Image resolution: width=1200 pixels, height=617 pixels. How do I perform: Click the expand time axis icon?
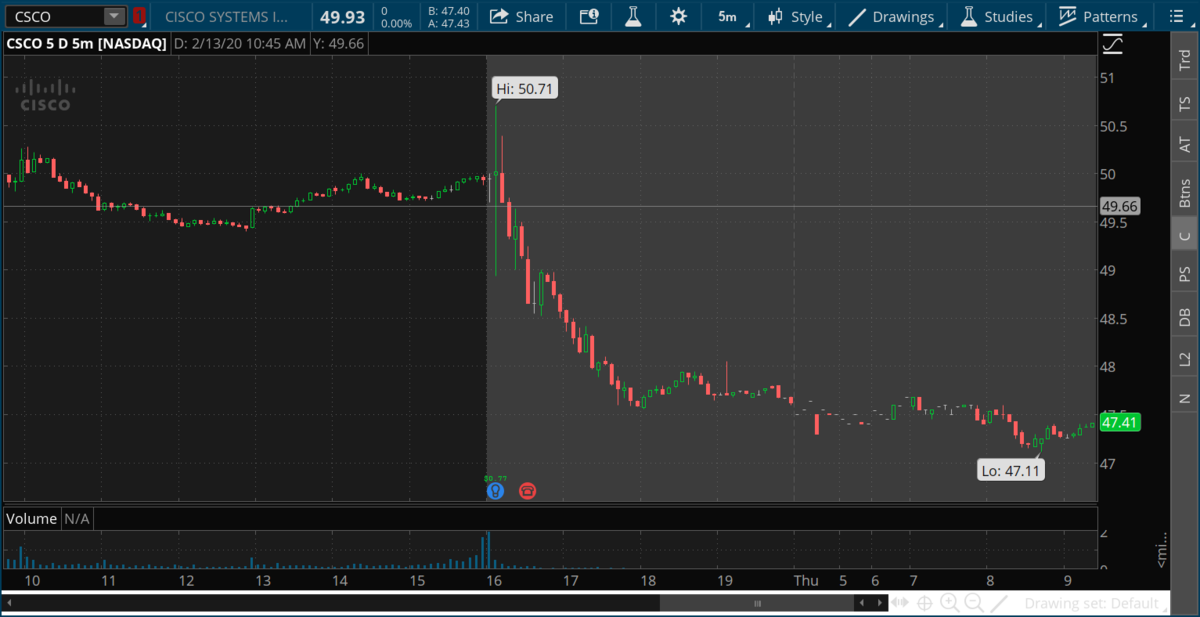pos(902,603)
